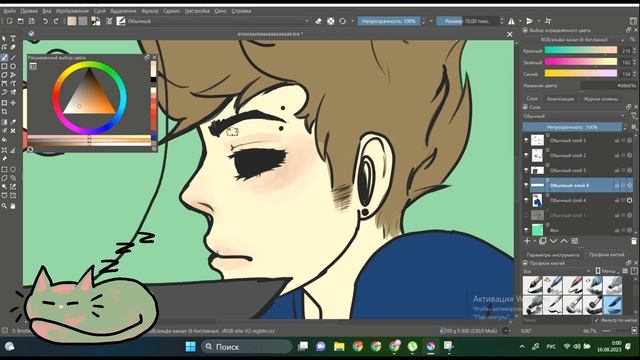Select the Rectangular Selection tool
The image size is (640, 360).
click(4, 169)
